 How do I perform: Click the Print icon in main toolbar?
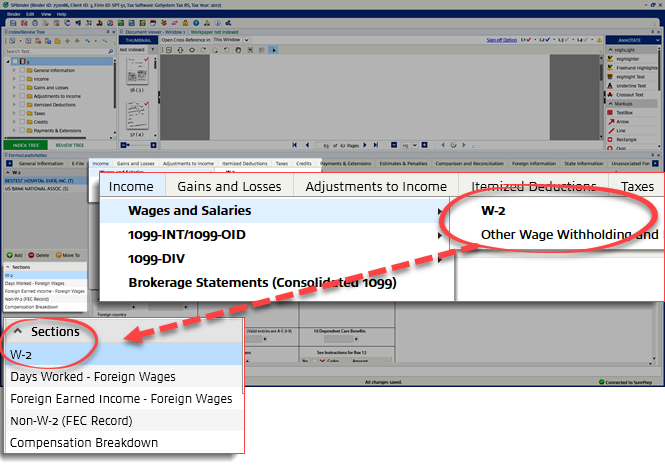point(35,23)
